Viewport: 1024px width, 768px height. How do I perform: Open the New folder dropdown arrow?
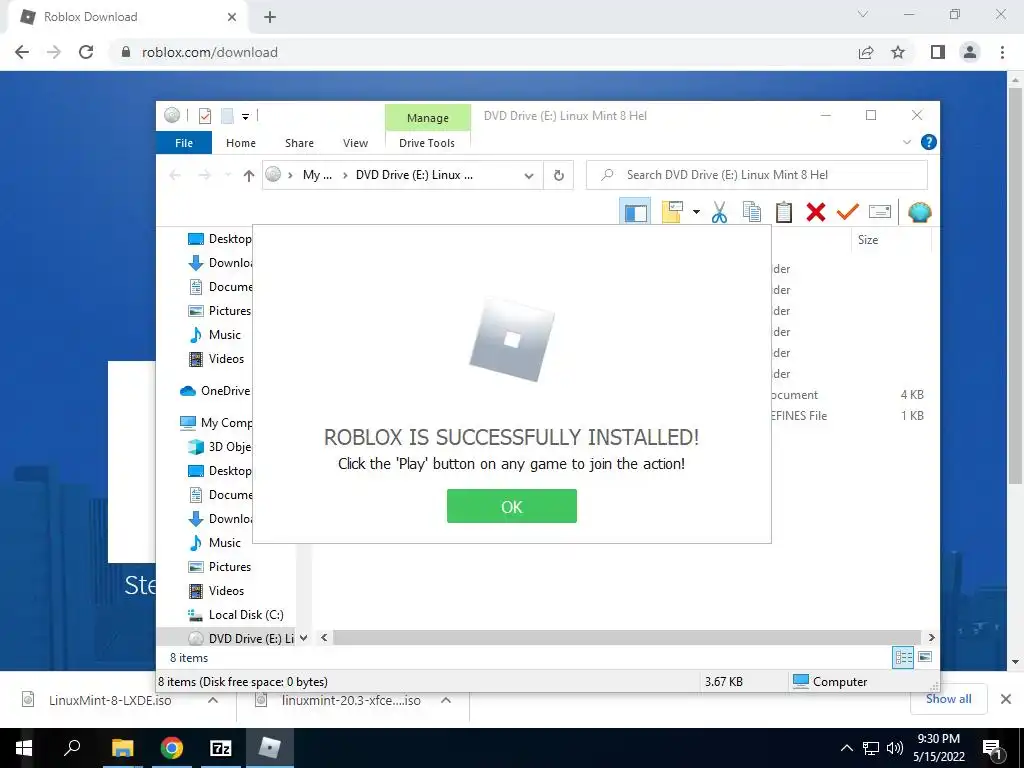696,212
